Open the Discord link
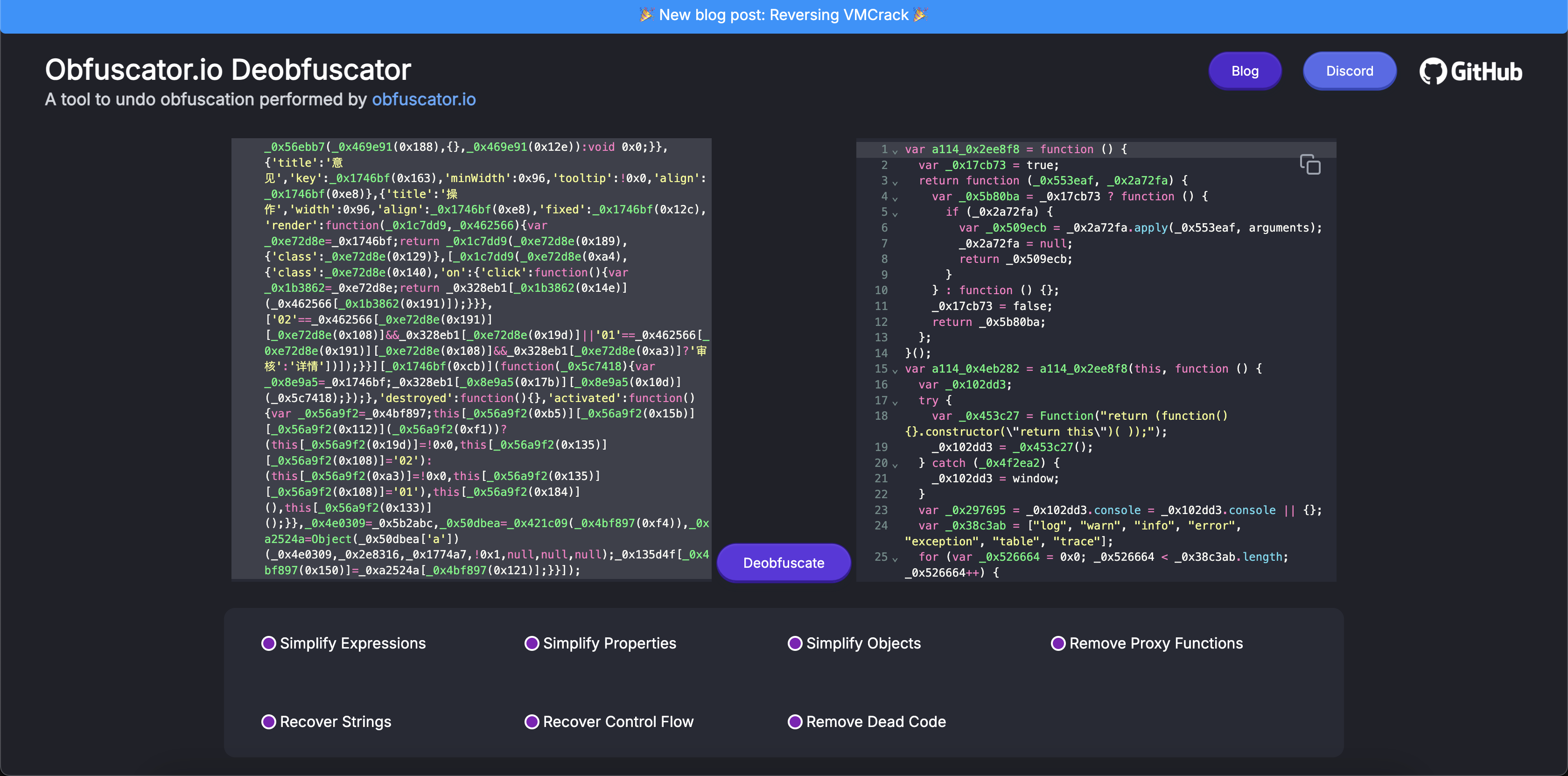Image resolution: width=1568 pixels, height=776 pixels. point(1350,71)
